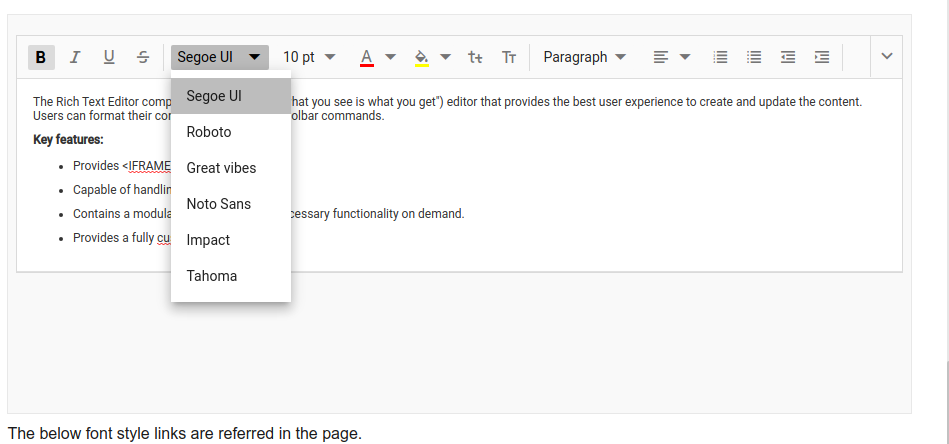Apply red font color button
949x444 pixels.
click(367, 57)
